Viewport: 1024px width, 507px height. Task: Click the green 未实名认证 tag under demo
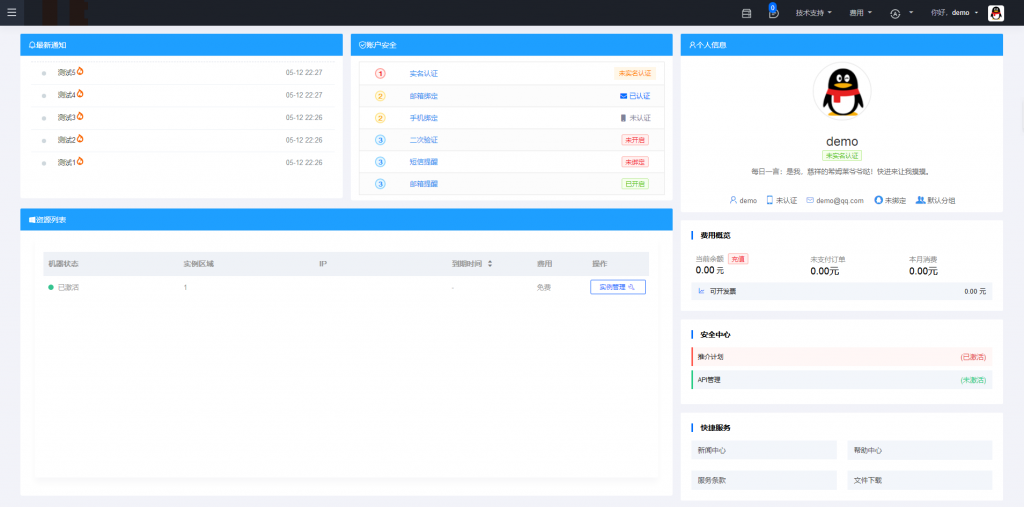842,156
